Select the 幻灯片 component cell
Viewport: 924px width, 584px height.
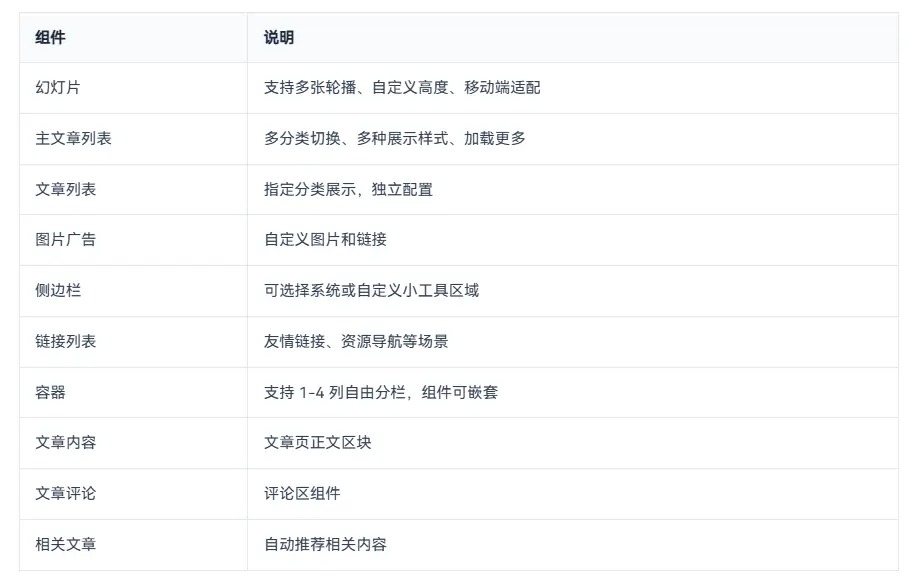coord(58,88)
